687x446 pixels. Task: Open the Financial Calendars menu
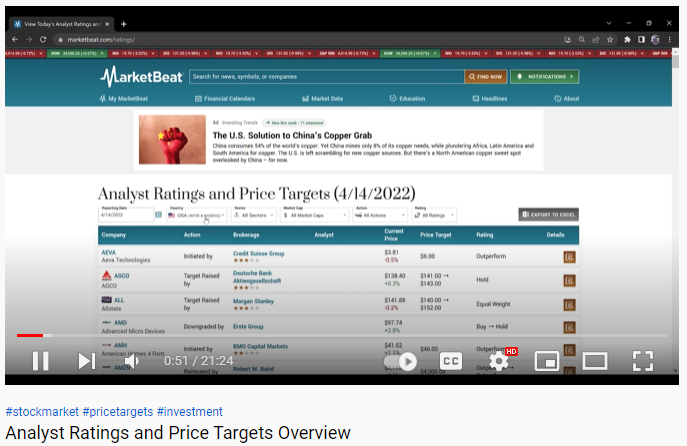click(x=225, y=99)
